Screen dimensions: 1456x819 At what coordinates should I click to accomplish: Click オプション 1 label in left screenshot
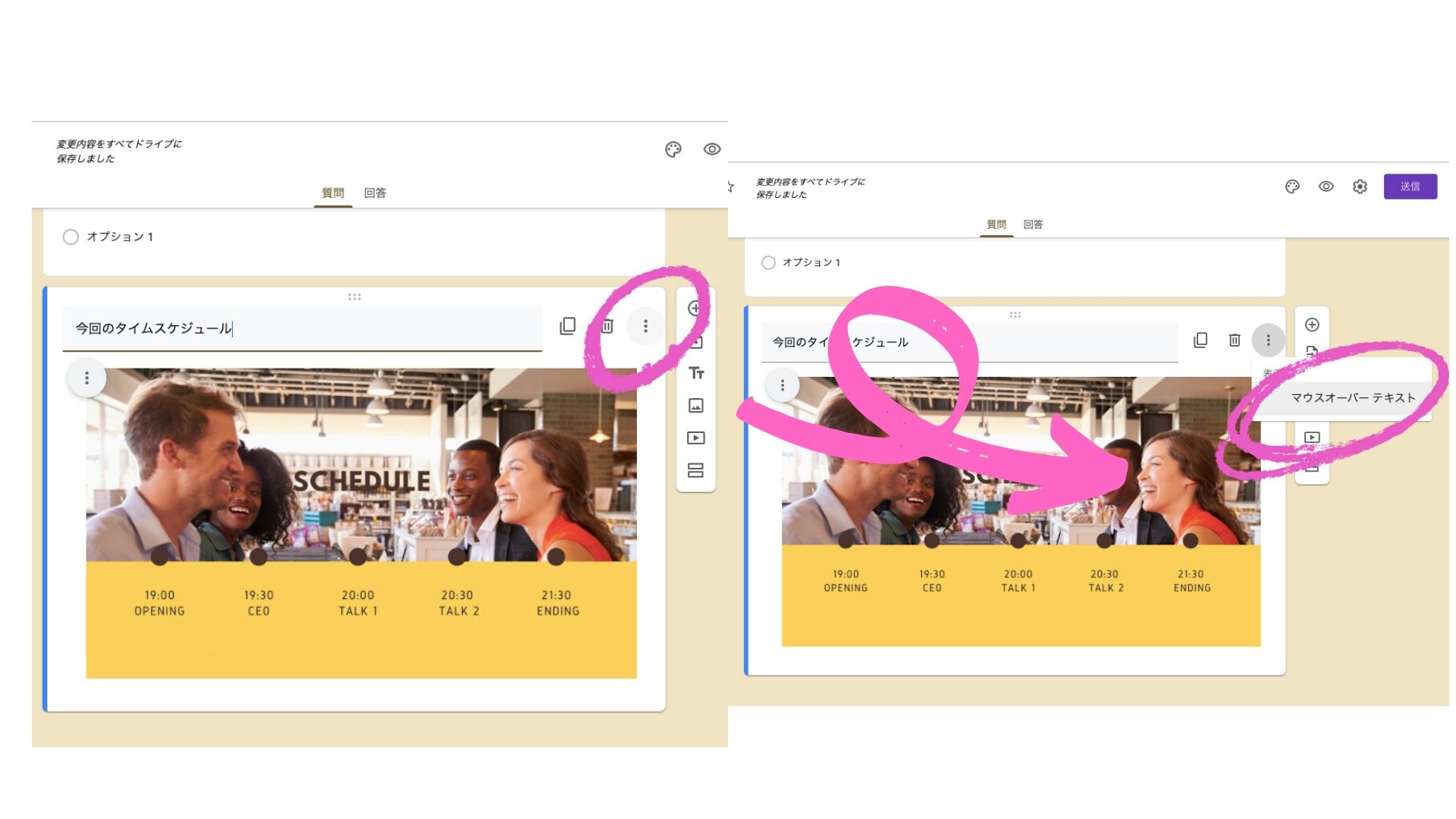[x=120, y=237]
